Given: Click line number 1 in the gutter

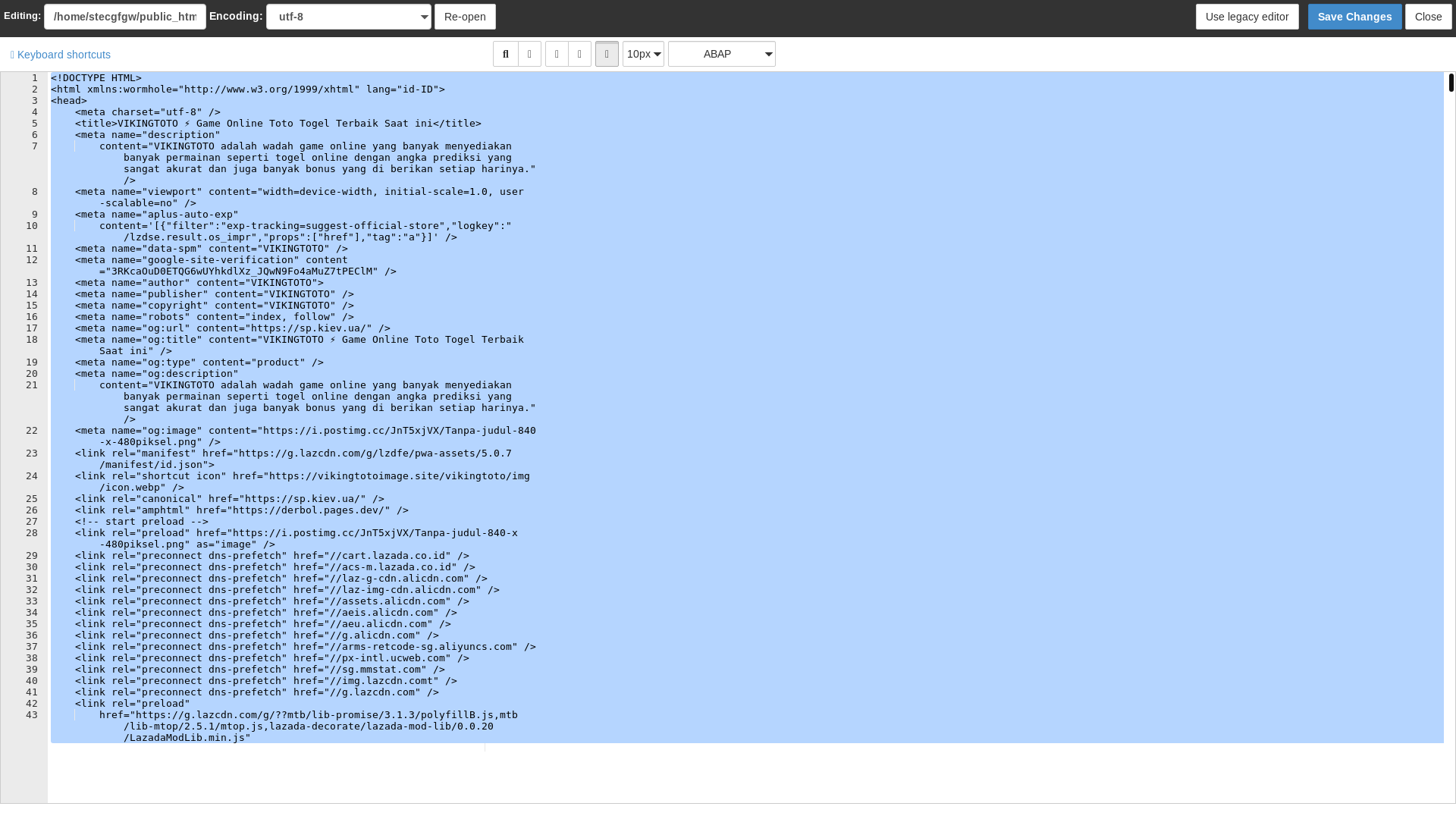Looking at the screenshot, I should point(35,78).
